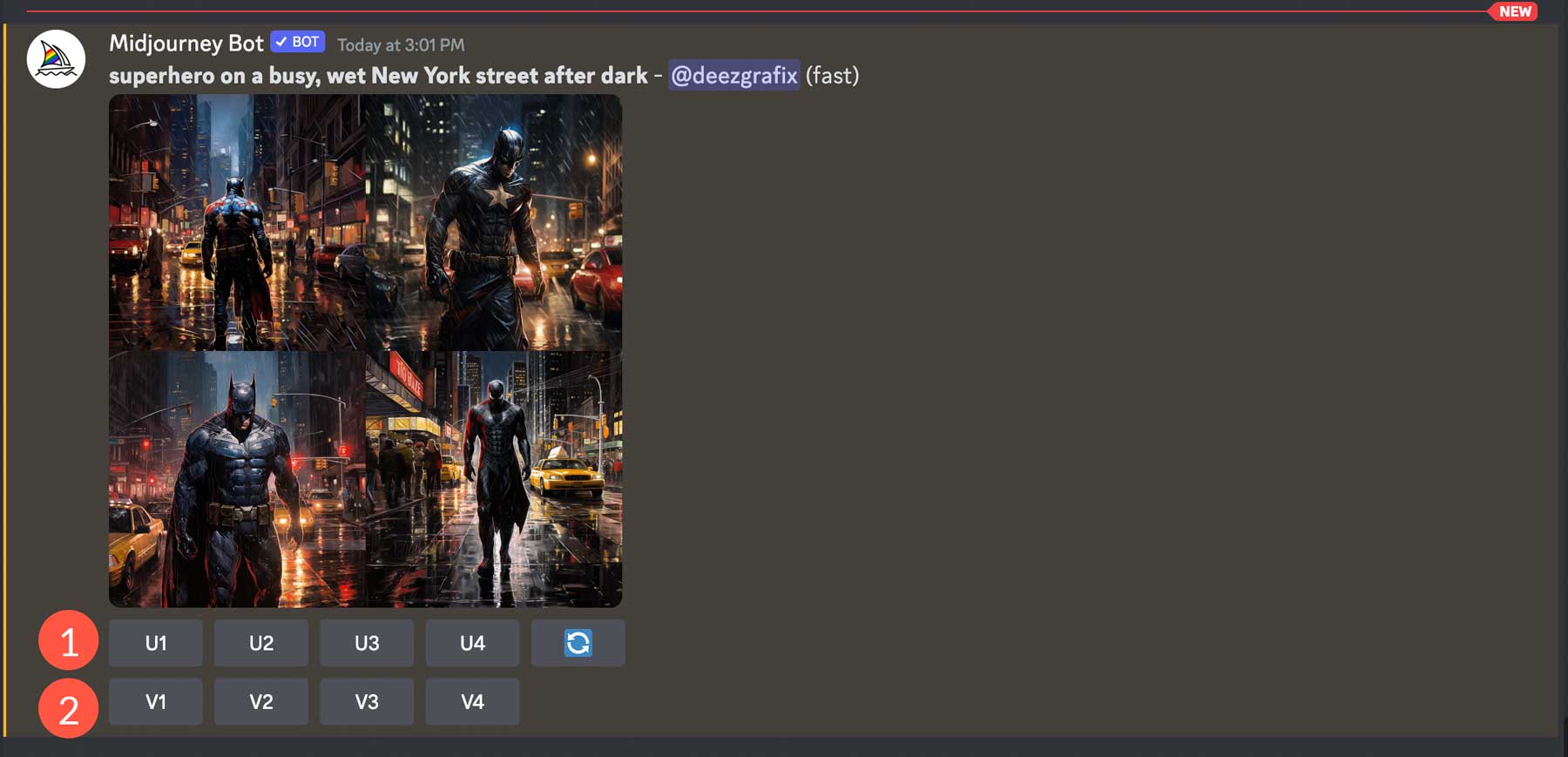Click the Midjourney Bot sailboat avatar

(56, 59)
